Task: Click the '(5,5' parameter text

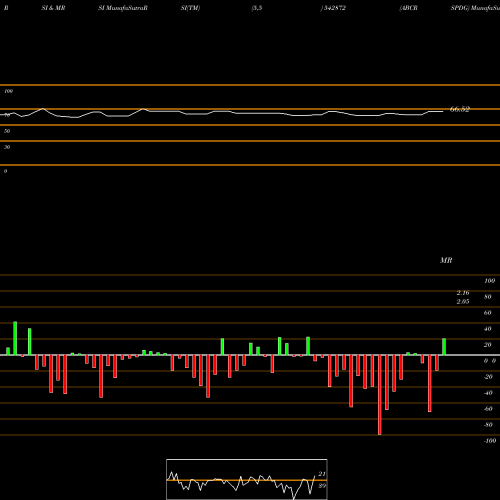Action: (x=257, y=8)
